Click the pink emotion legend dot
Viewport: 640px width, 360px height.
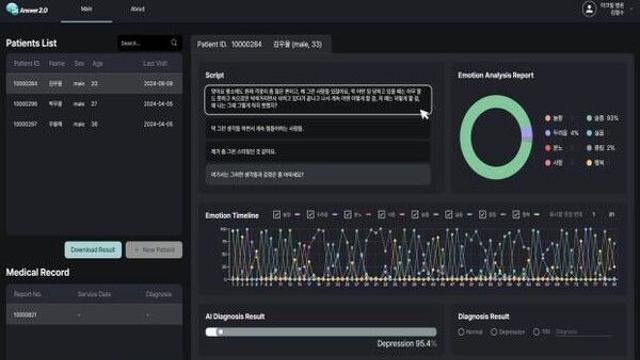click(x=548, y=162)
